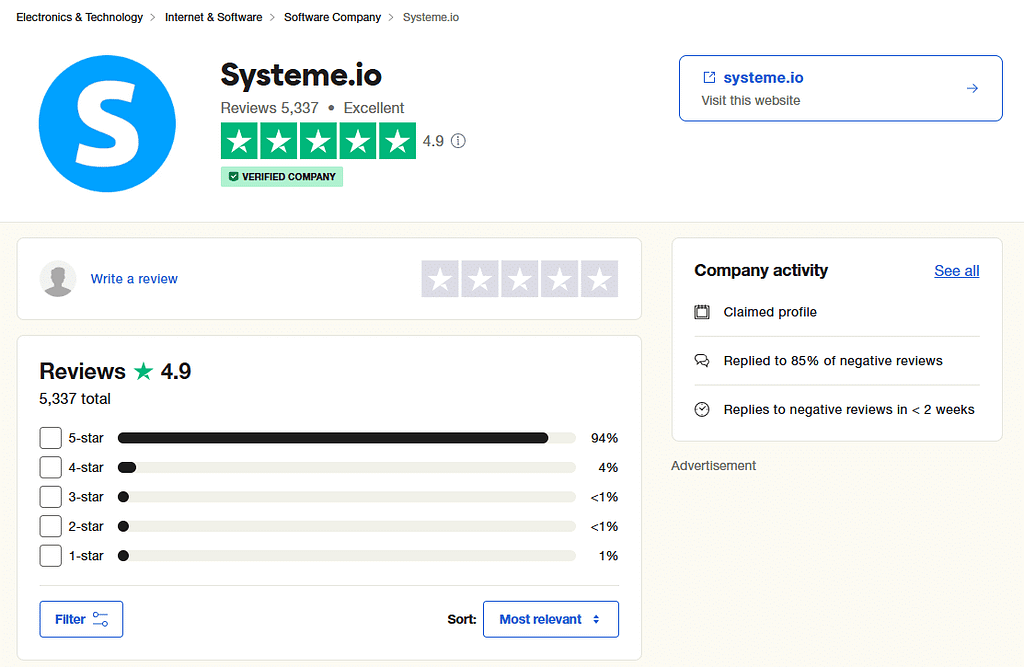Check the 2-star filter checkbox
The height and width of the screenshot is (667, 1024).
pyautogui.click(x=51, y=526)
